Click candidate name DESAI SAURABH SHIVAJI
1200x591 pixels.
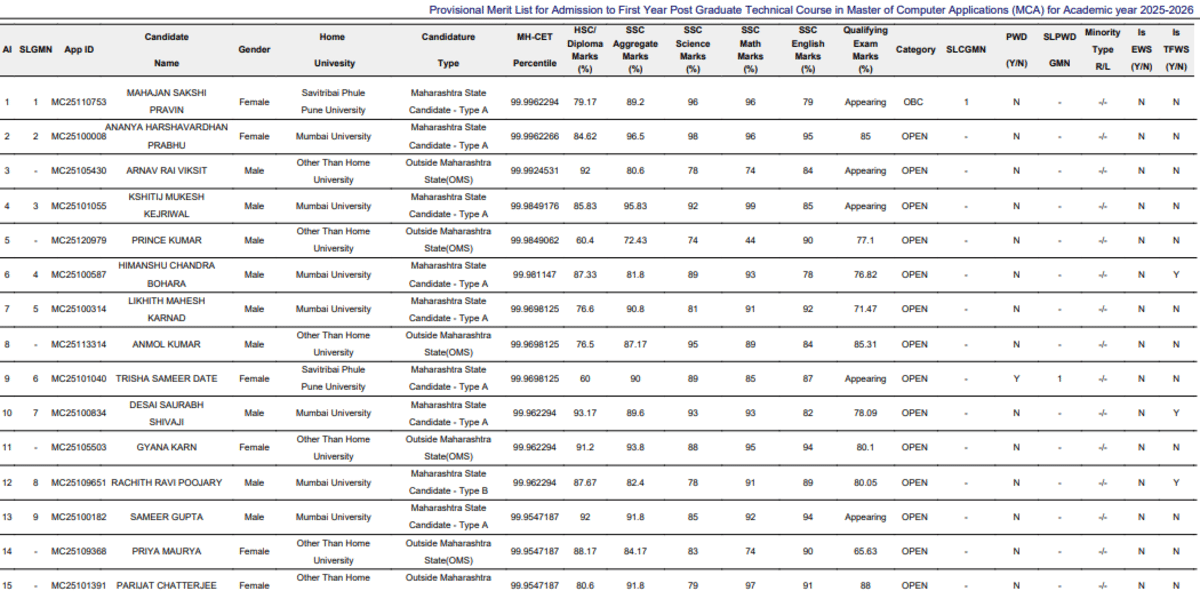pos(167,413)
